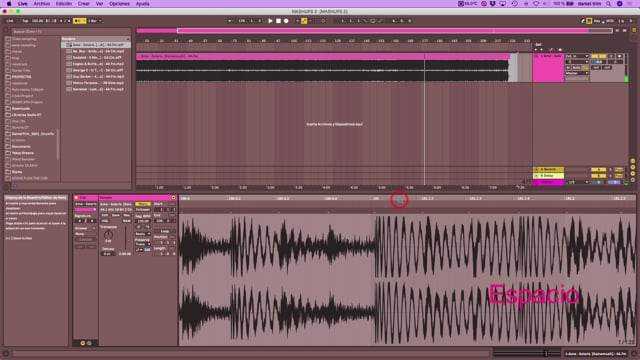This screenshot has width=640, height=360.
Task: Open the quantization menu showing 1 Bar
Action: [94, 21]
